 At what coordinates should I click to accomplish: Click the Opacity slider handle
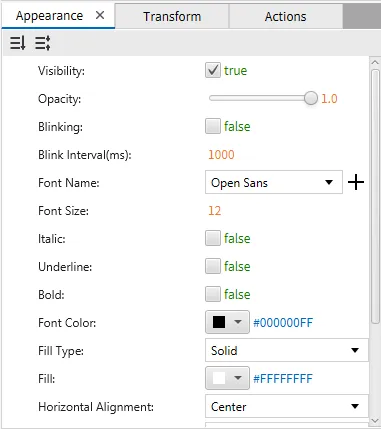coord(311,98)
